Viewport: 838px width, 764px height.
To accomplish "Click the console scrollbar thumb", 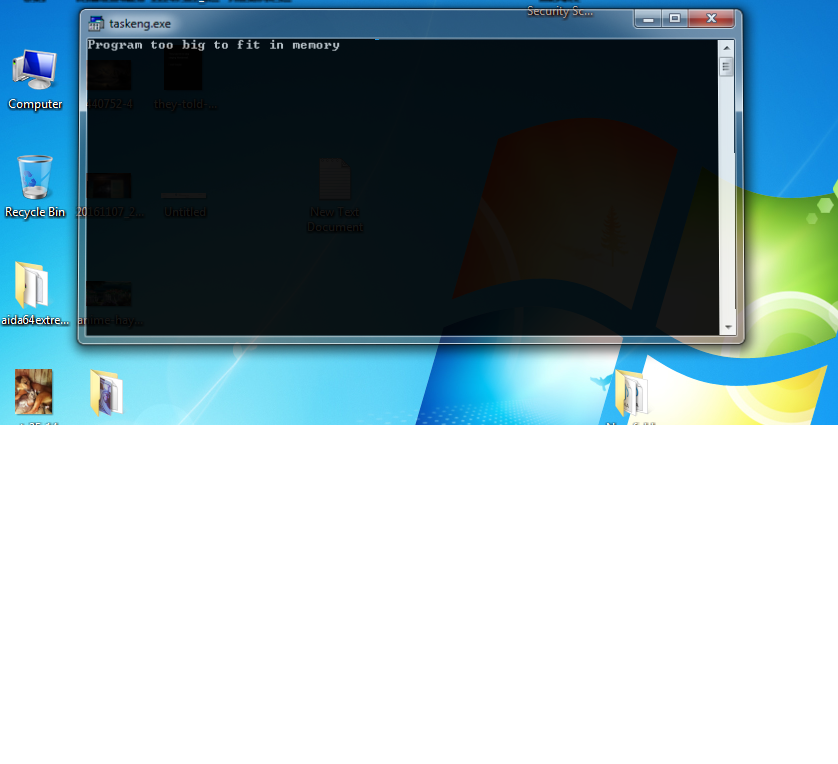I will click(x=726, y=67).
